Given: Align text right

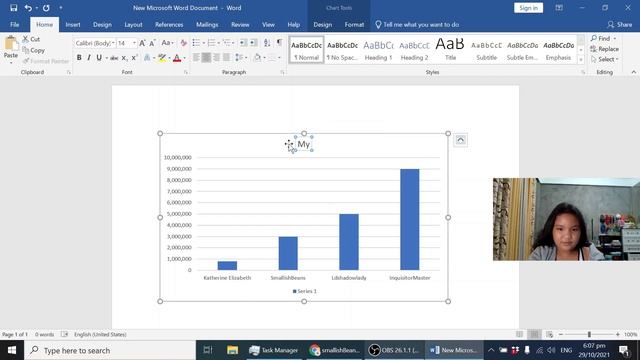Looking at the screenshot, I should tap(216, 58).
